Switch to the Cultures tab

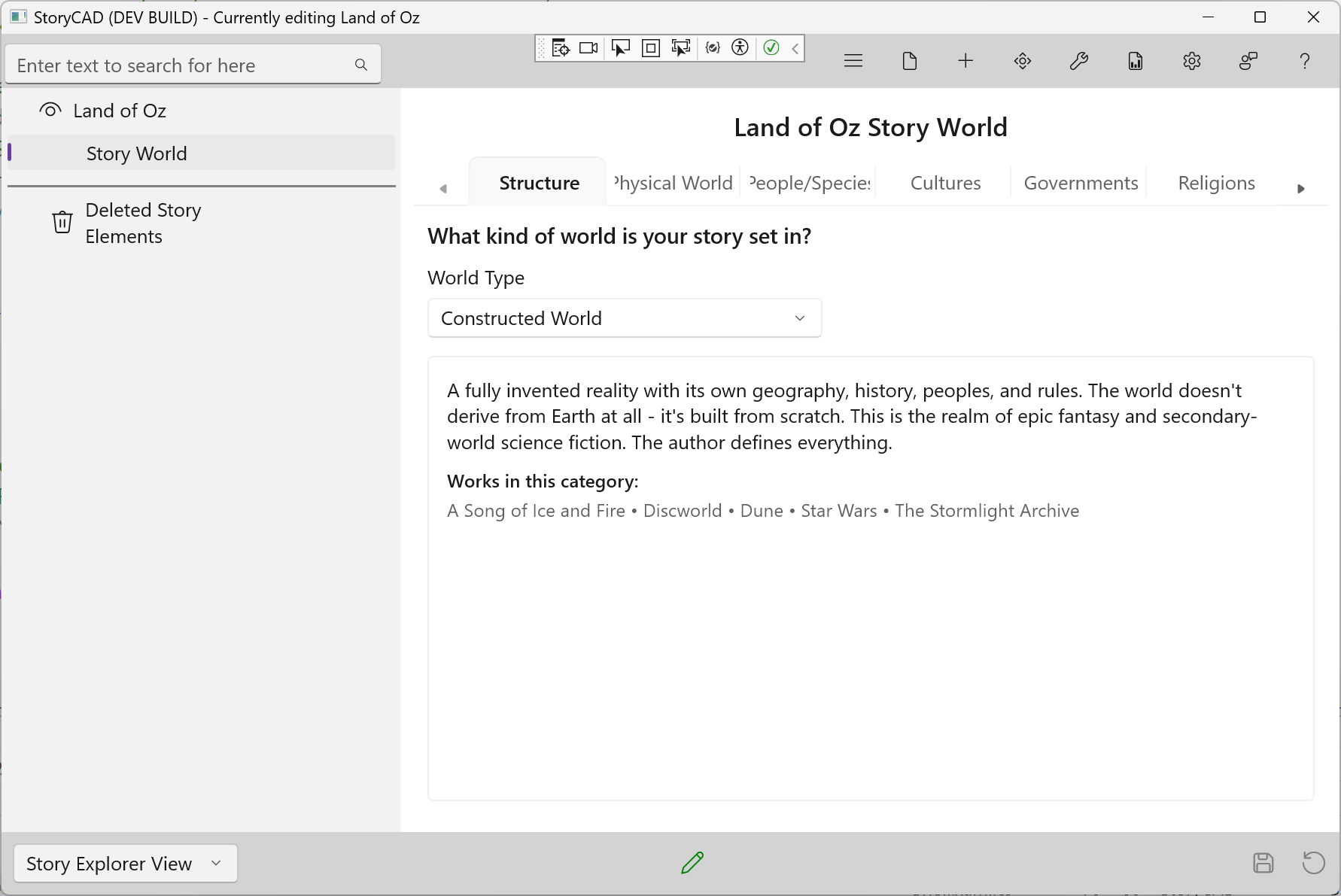(x=945, y=183)
